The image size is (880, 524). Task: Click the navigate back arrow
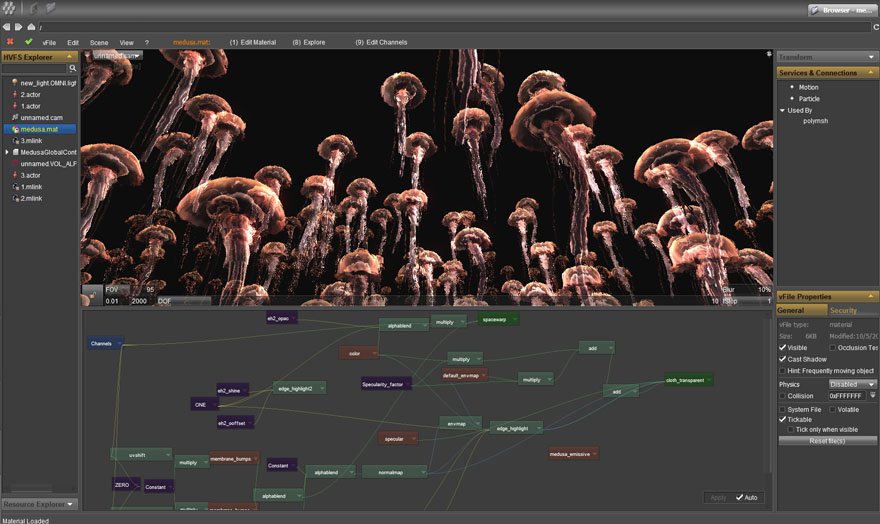(x=6, y=26)
